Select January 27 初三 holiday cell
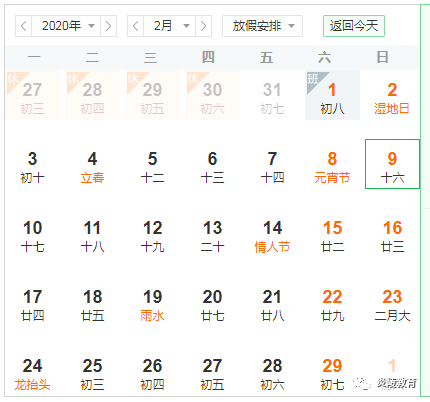The image size is (430, 402). [33, 95]
